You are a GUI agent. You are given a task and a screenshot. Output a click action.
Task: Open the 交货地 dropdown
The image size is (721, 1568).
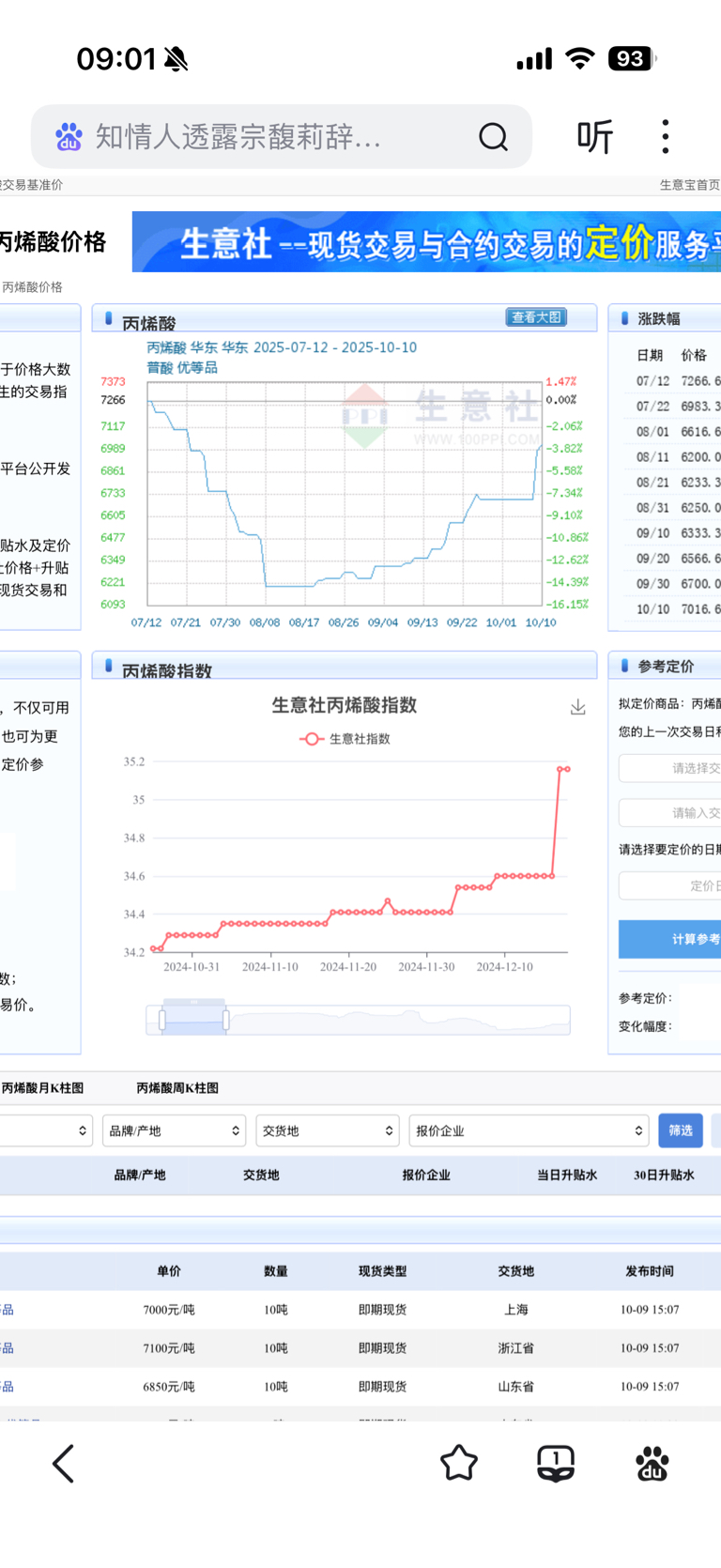[x=328, y=1130]
